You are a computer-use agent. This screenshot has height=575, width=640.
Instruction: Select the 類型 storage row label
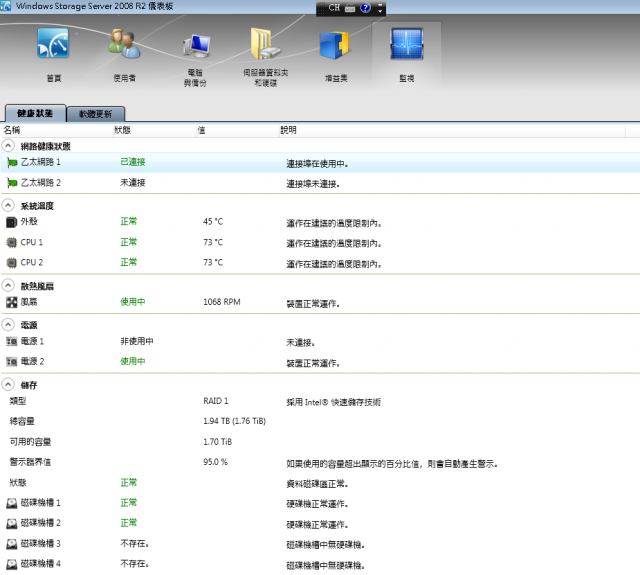click(x=18, y=401)
